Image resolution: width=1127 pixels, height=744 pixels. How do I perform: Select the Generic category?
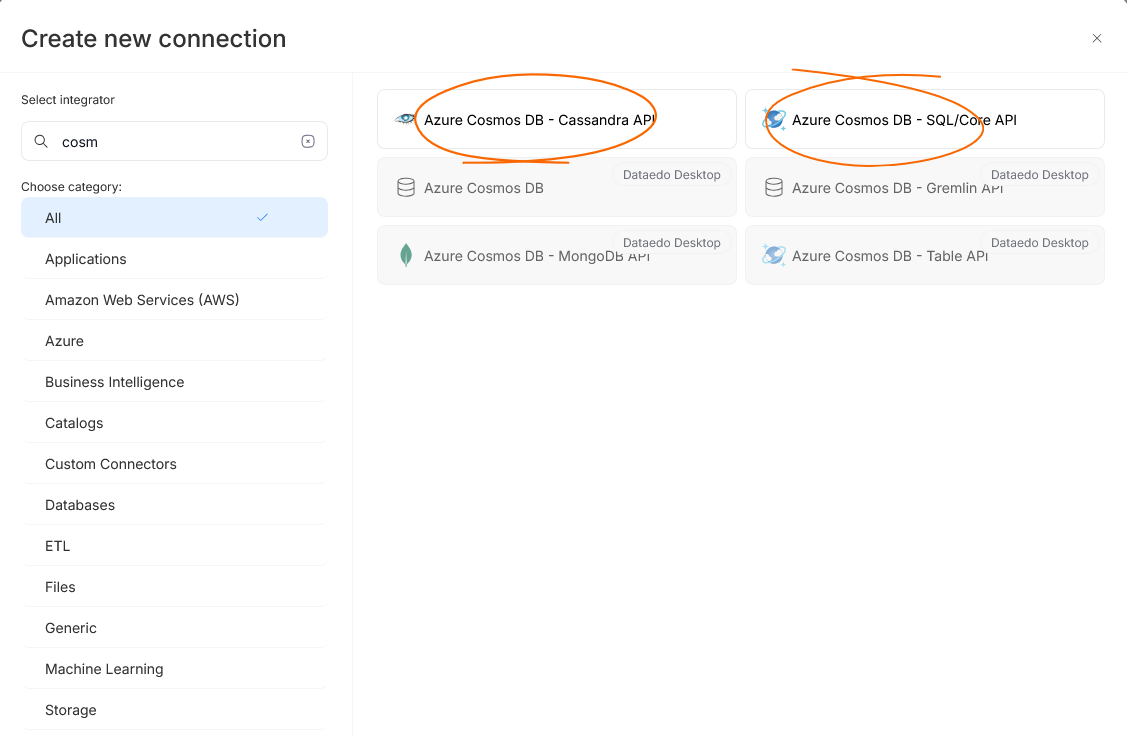175,628
